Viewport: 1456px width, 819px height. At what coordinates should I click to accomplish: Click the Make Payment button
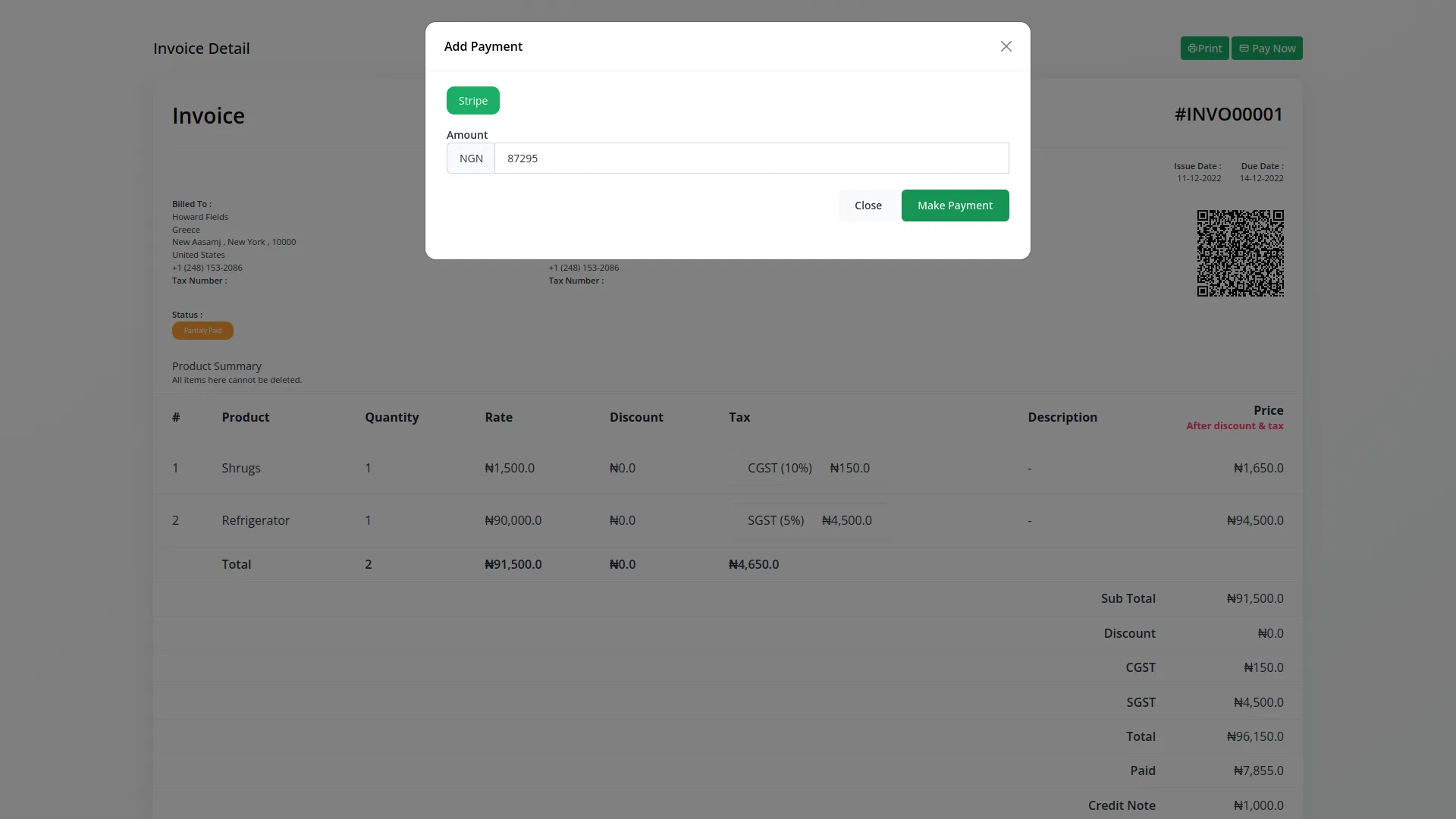click(955, 206)
